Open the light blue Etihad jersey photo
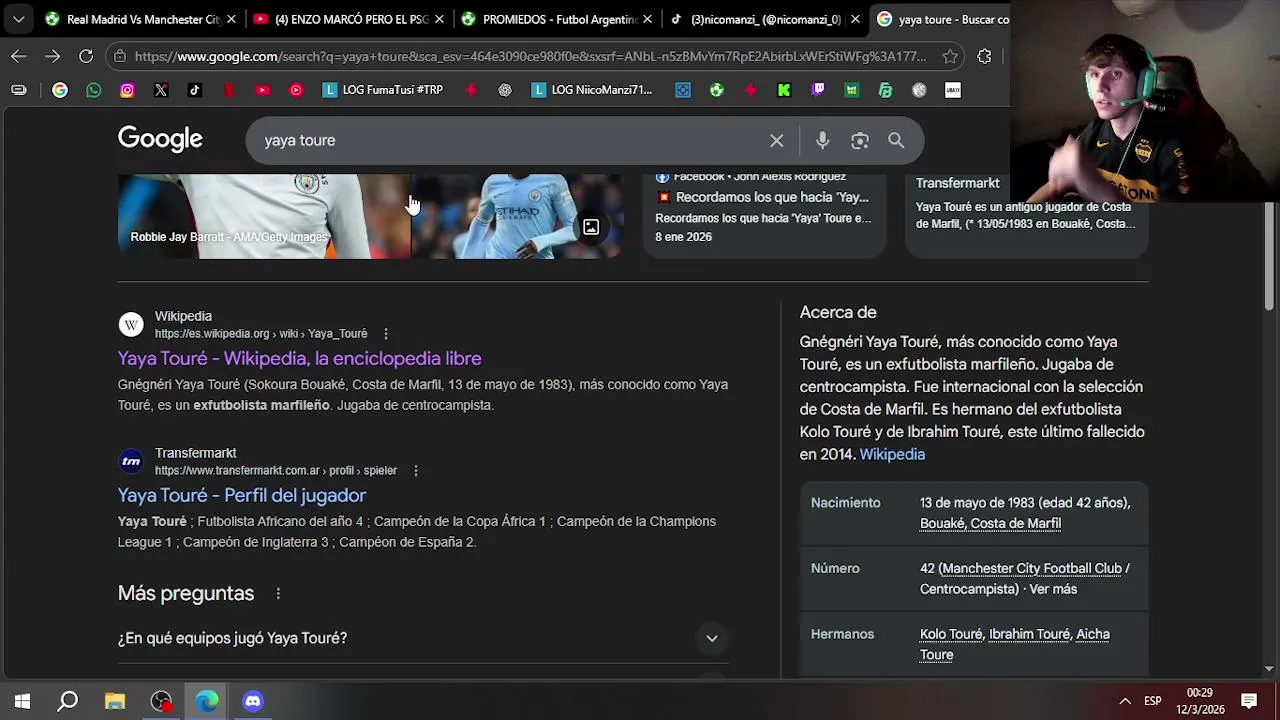 tap(517, 216)
